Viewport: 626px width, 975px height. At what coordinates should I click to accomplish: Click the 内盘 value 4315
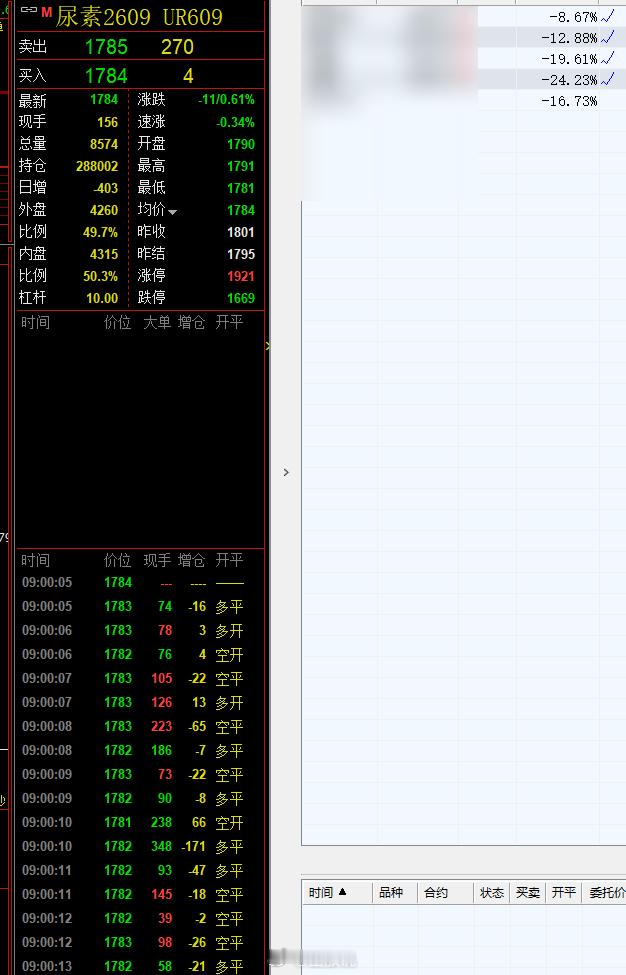click(104, 254)
